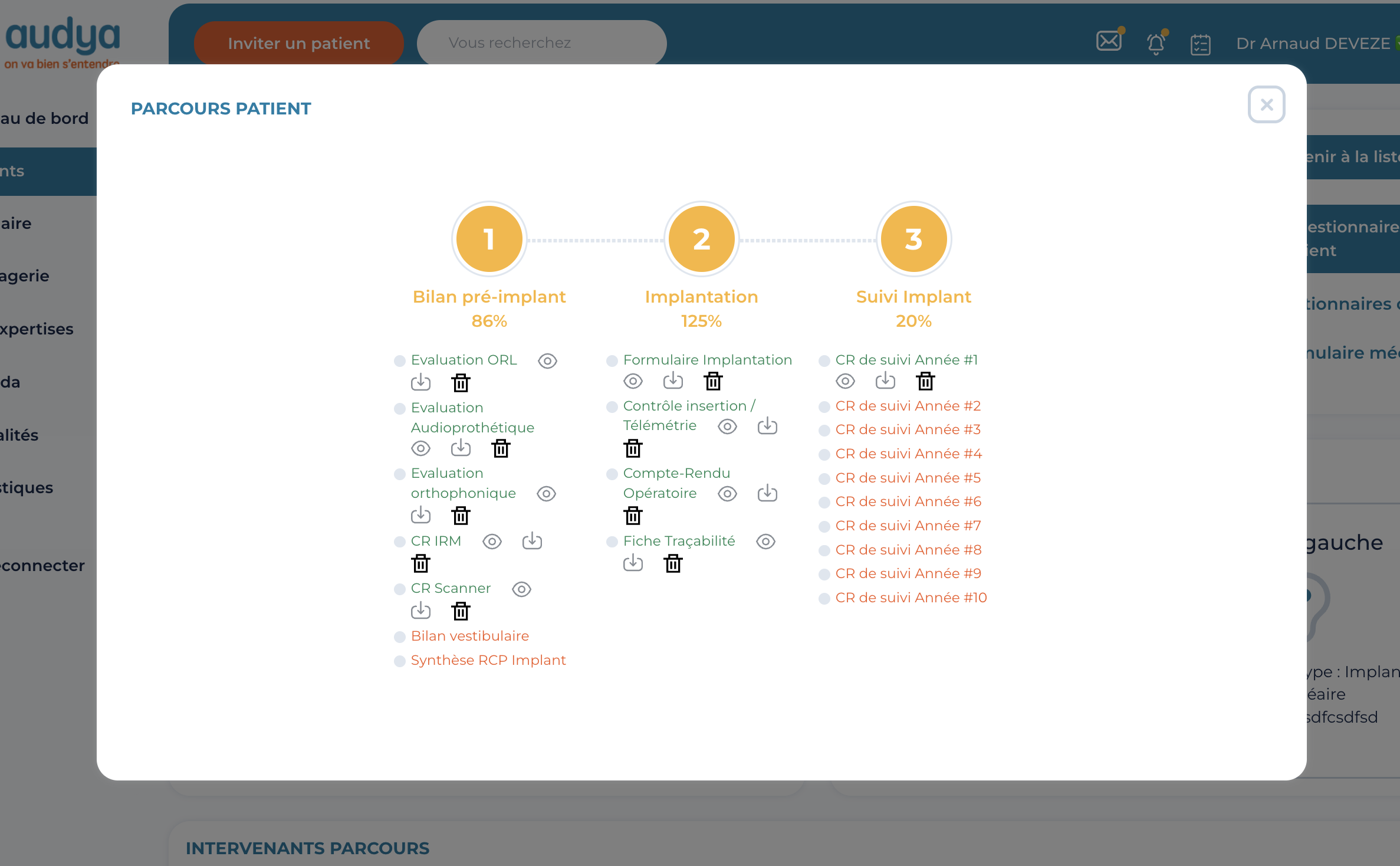This screenshot has width=1400, height=866.
Task: Download the Formulaire Implantation file
Action: tap(673, 381)
